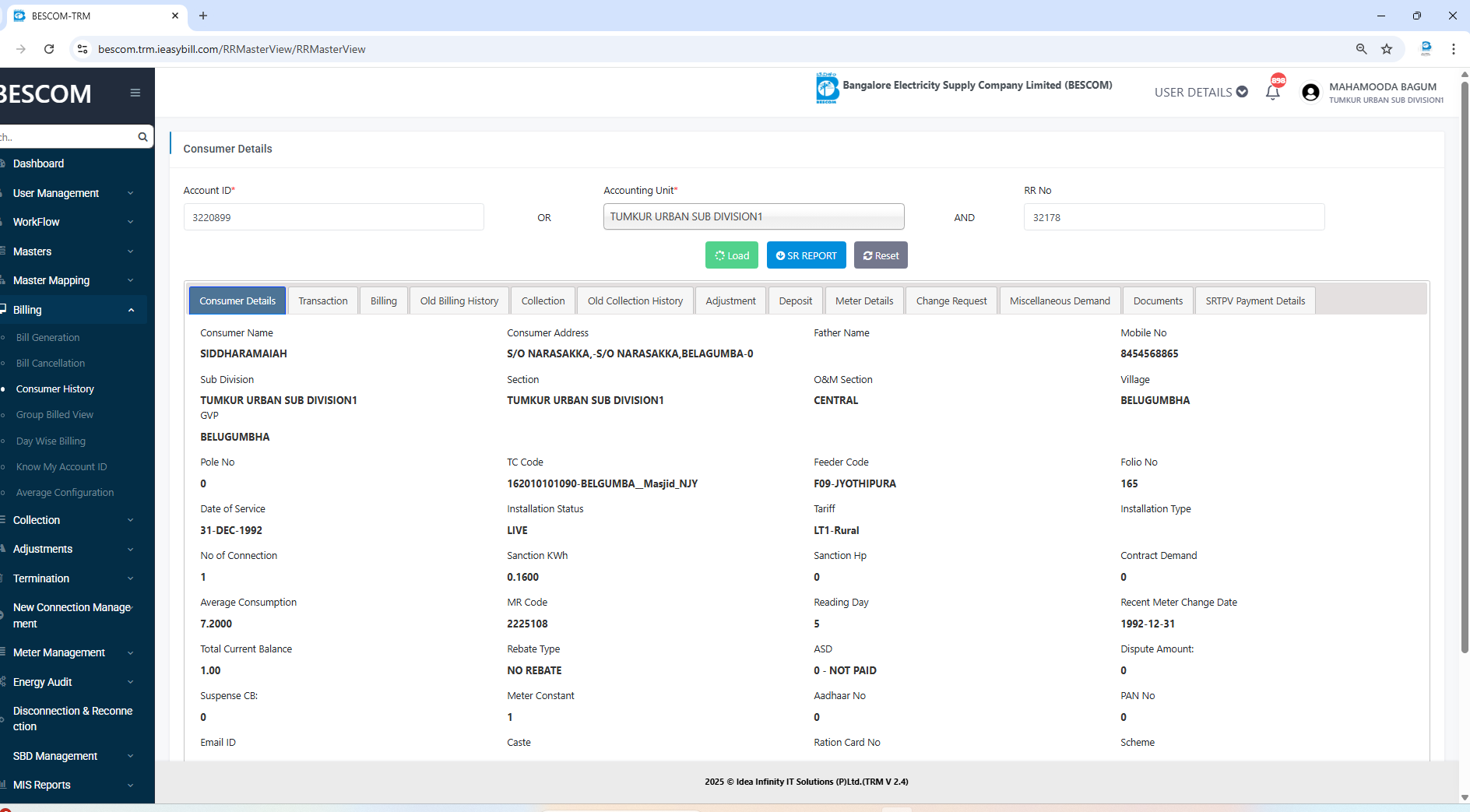This screenshot has width=1470, height=812.
Task: Open the browser zoom magnifier icon
Action: pos(1361,49)
